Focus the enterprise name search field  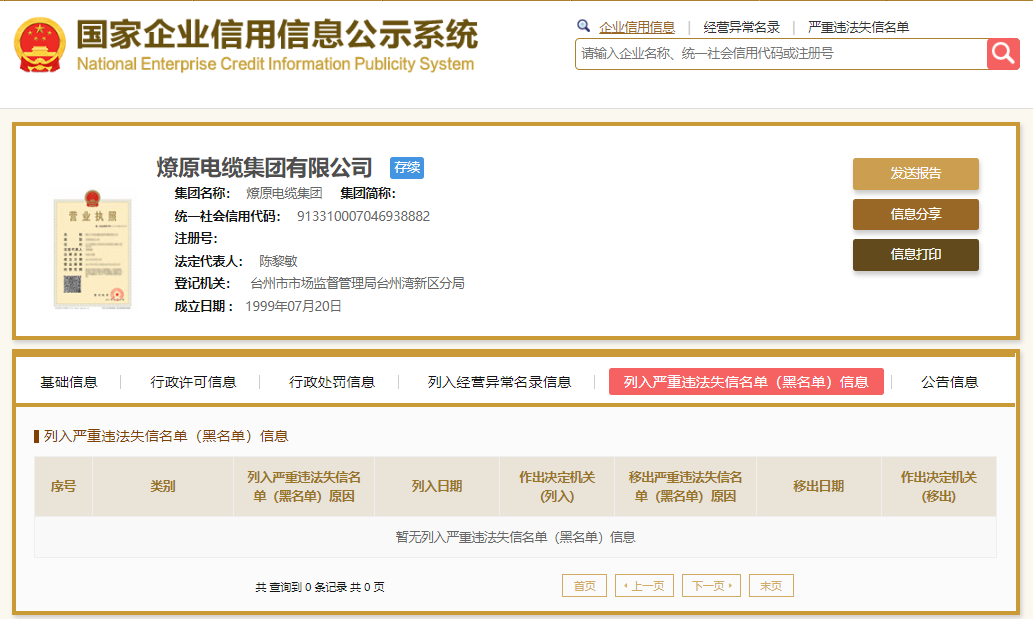[781, 53]
